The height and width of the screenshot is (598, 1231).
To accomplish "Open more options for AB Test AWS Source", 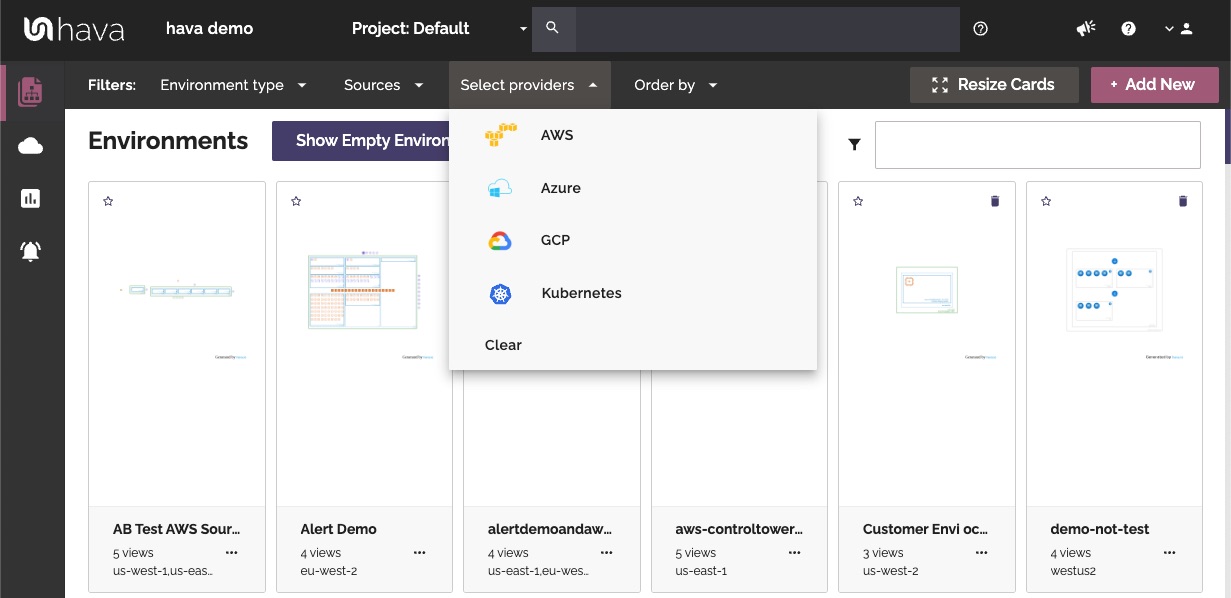I will (232, 552).
